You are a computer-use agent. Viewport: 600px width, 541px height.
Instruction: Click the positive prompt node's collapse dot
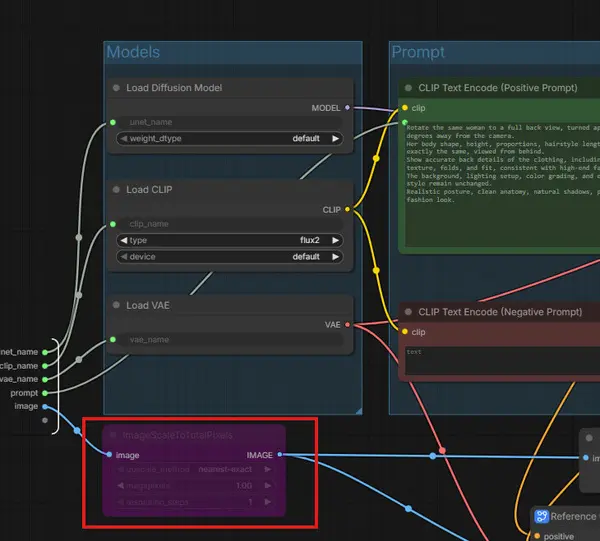tap(408, 88)
